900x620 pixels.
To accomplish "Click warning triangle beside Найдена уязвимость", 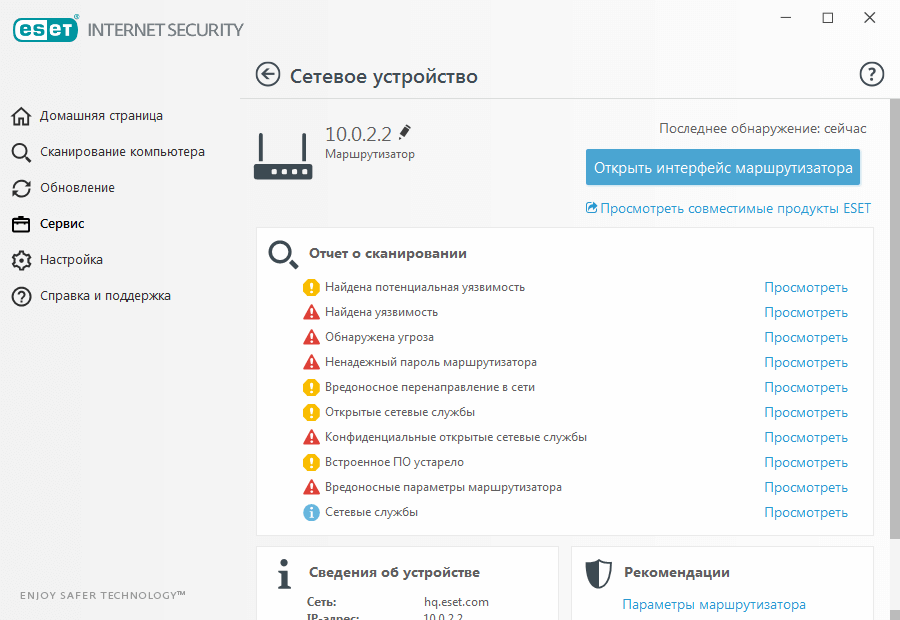I will (x=311, y=312).
